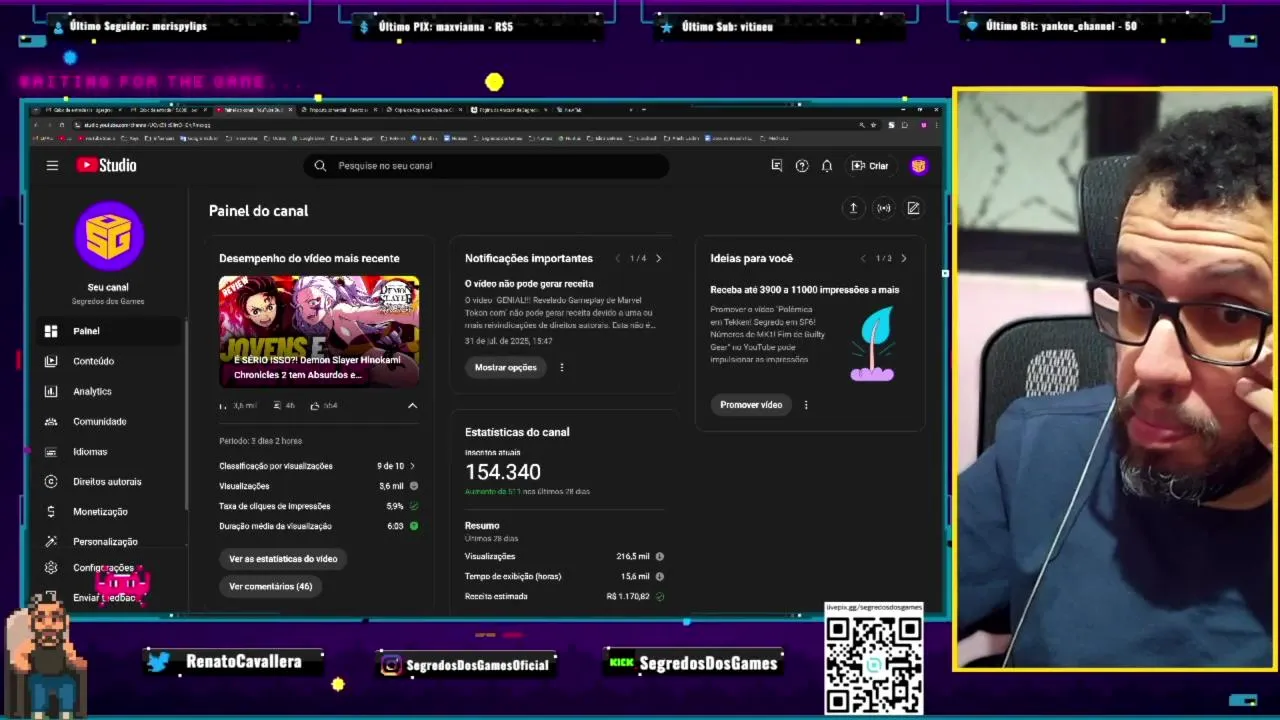Open Monetização in the sidebar

(109, 512)
